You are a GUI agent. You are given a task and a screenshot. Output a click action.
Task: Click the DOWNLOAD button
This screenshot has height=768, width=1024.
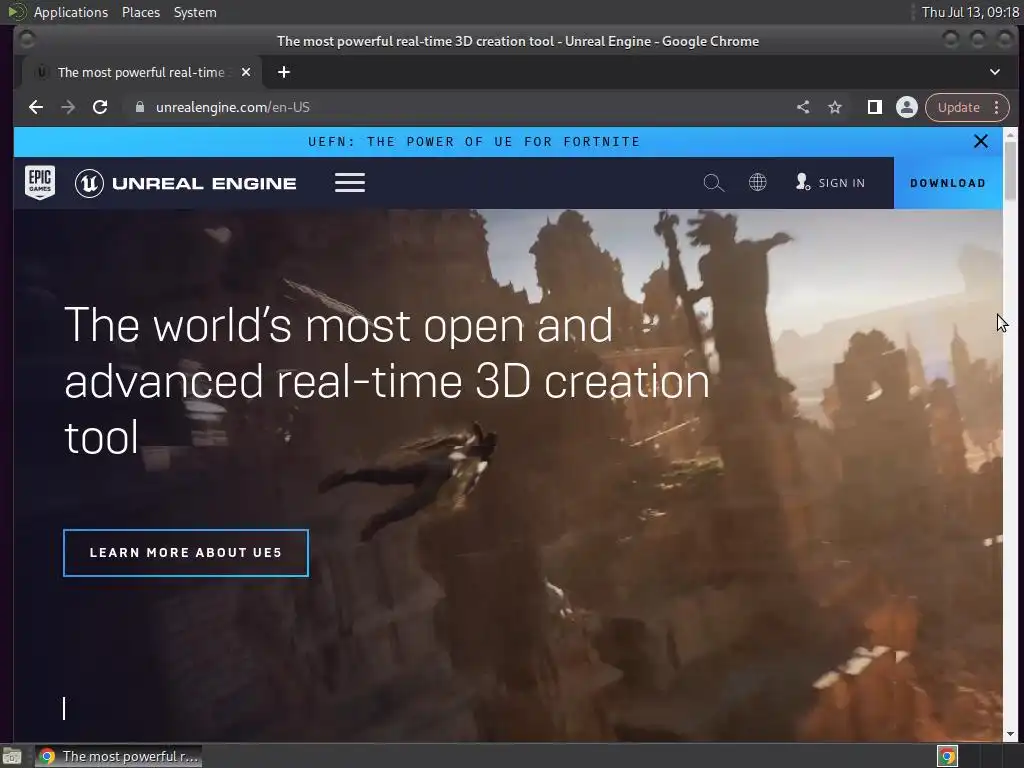pos(948,183)
